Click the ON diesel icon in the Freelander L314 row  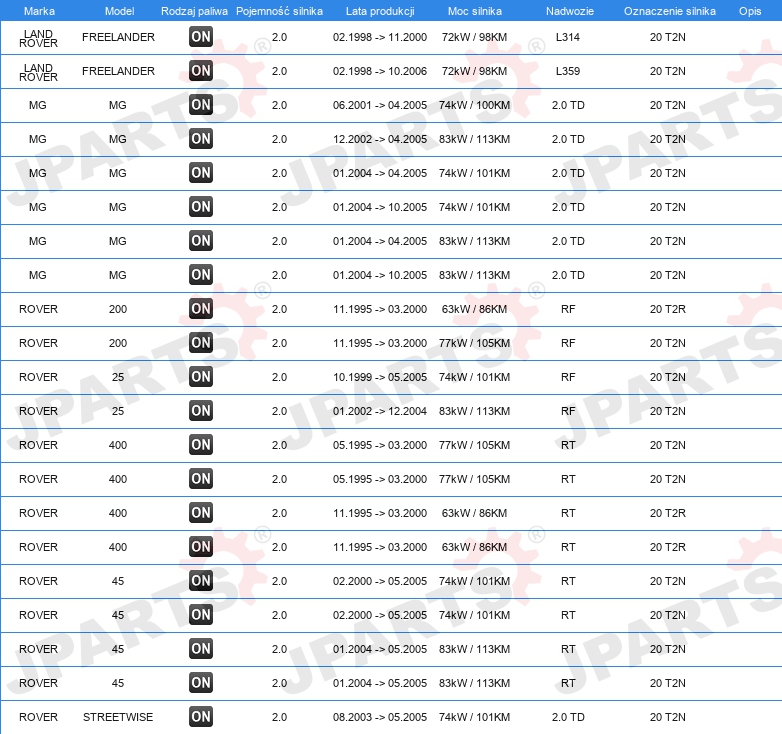click(x=201, y=36)
